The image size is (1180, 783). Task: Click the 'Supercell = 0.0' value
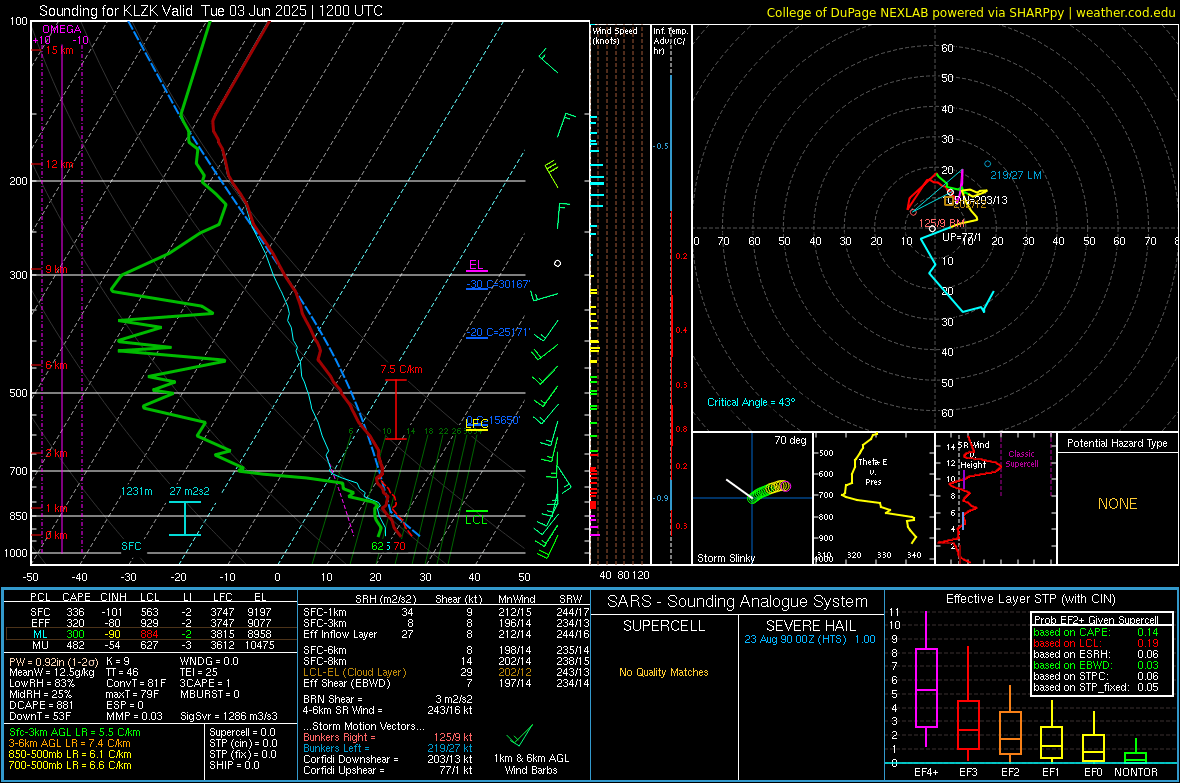(242, 732)
